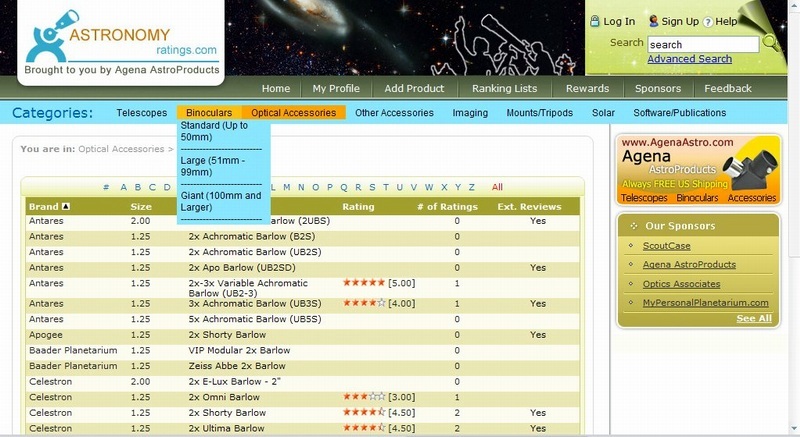Open Apogee 2x Shorty Barlow product
The image size is (800, 437).
(227, 335)
